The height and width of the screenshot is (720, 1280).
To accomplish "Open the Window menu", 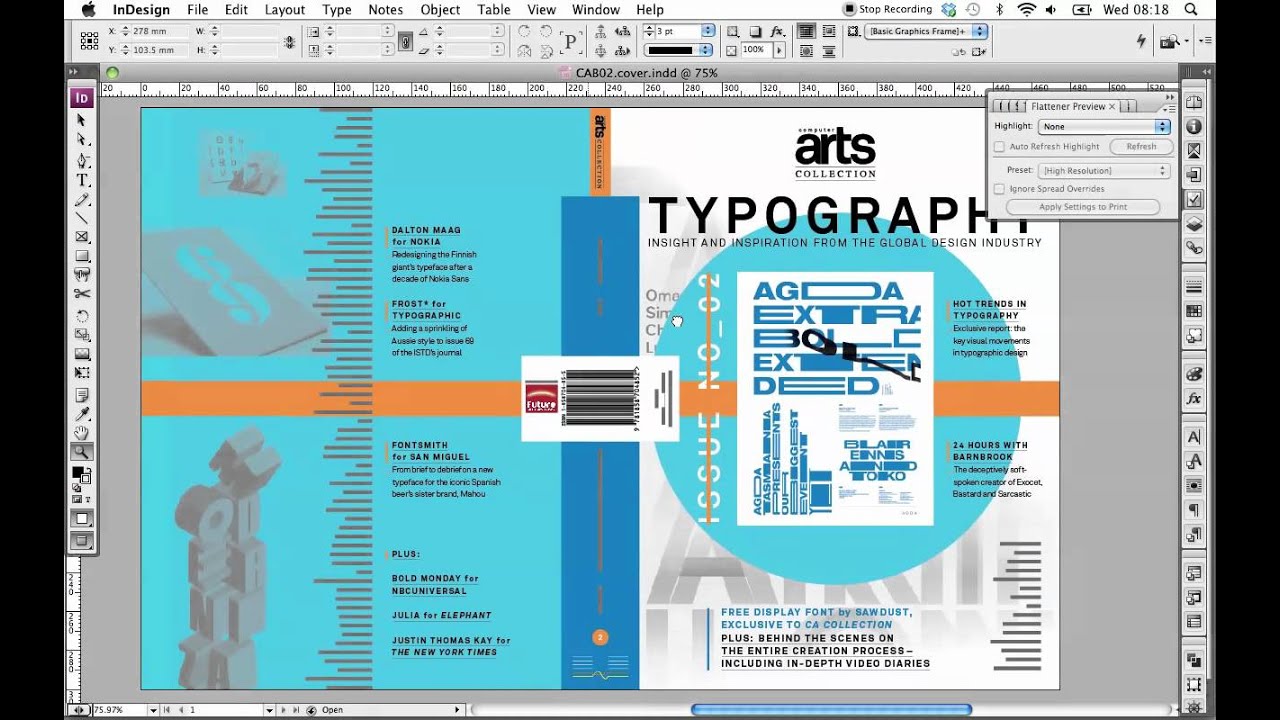I will 596,10.
